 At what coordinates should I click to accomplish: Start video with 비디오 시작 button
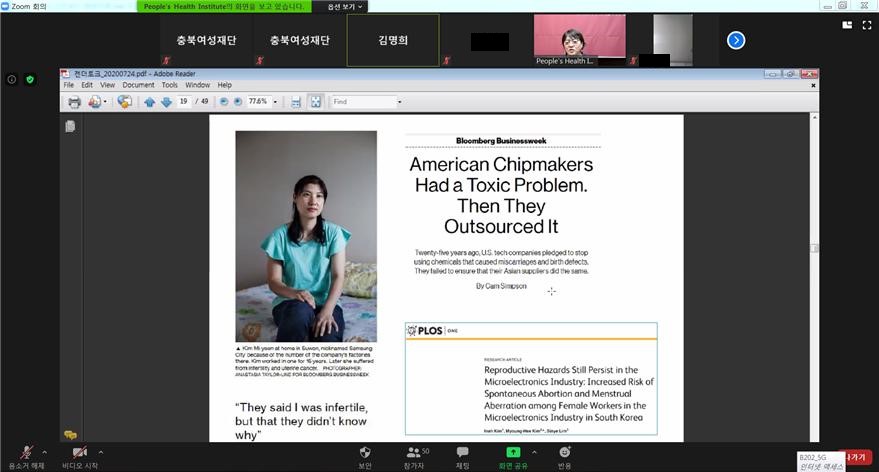pyautogui.click(x=80, y=457)
